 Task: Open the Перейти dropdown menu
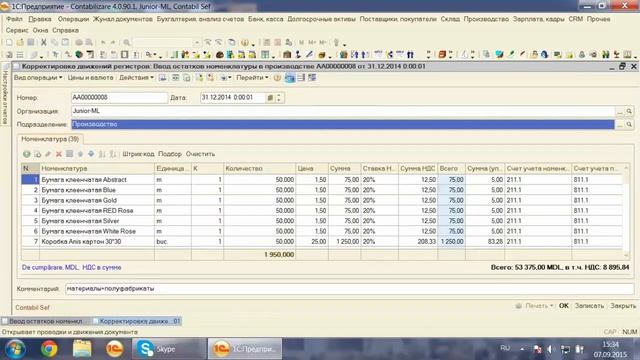click(252, 78)
